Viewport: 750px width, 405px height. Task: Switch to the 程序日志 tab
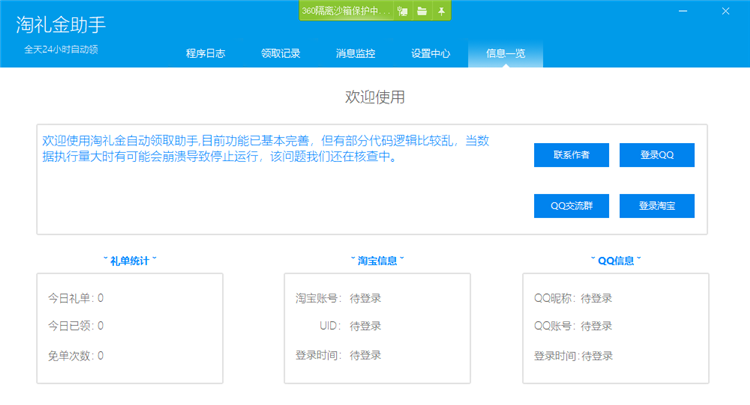tap(206, 53)
